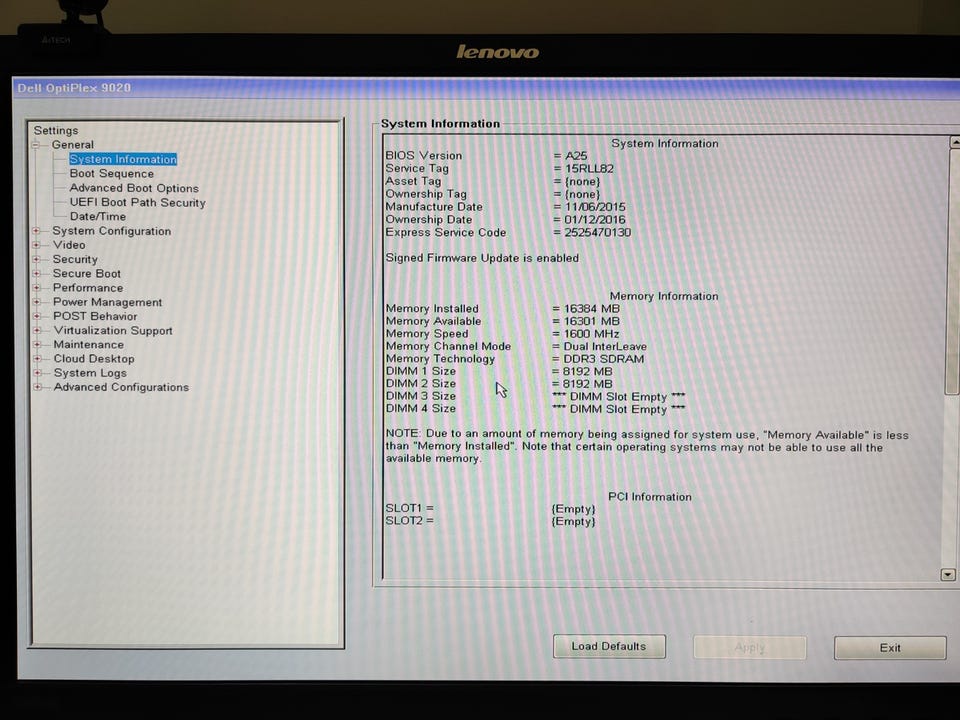Click the scroll up arrow in System Information
960x720 pixels.
(x=954, y=143)
